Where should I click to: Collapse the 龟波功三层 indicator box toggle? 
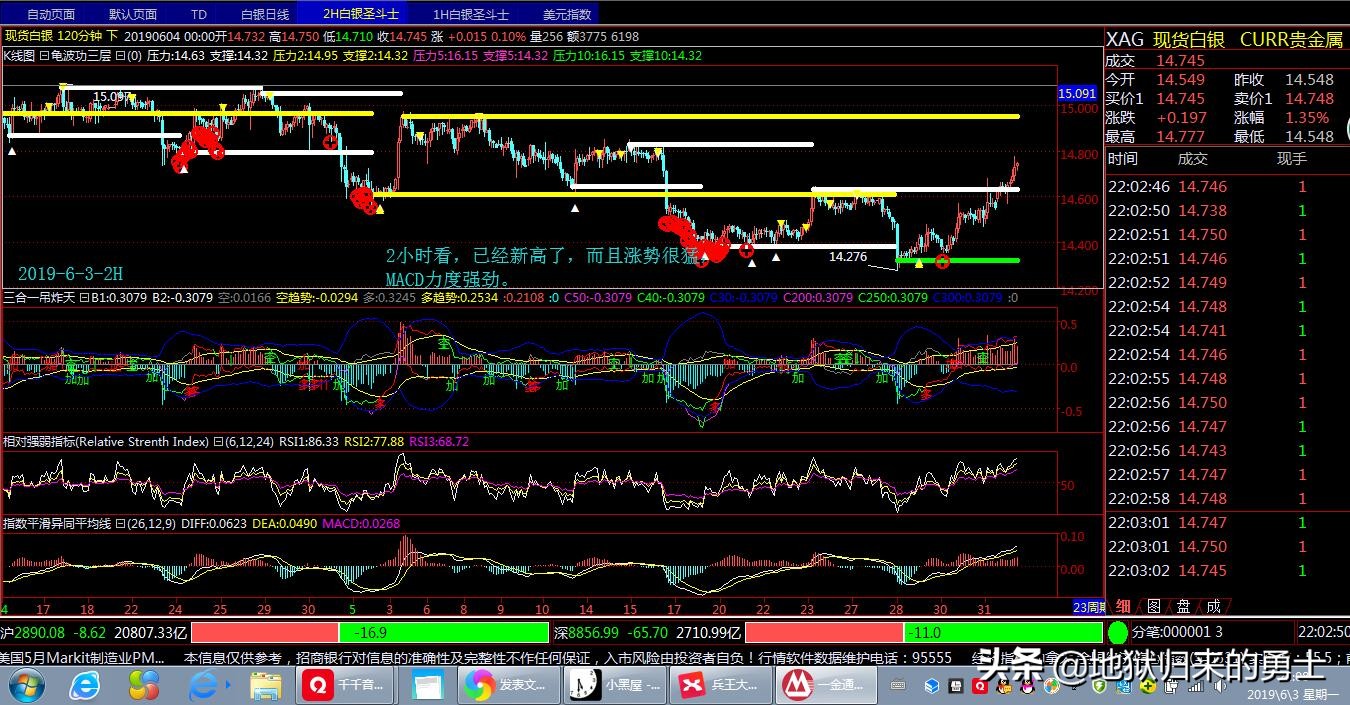pyautogui.click(x=44, y=56)
